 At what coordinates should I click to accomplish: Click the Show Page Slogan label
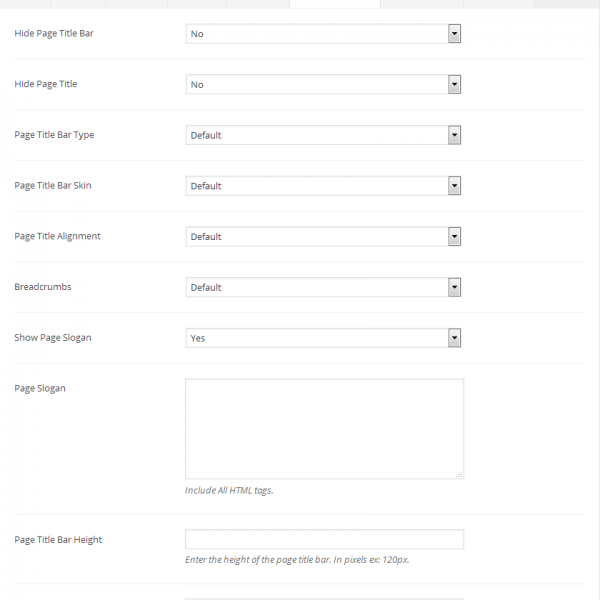[x=53, y=338]
